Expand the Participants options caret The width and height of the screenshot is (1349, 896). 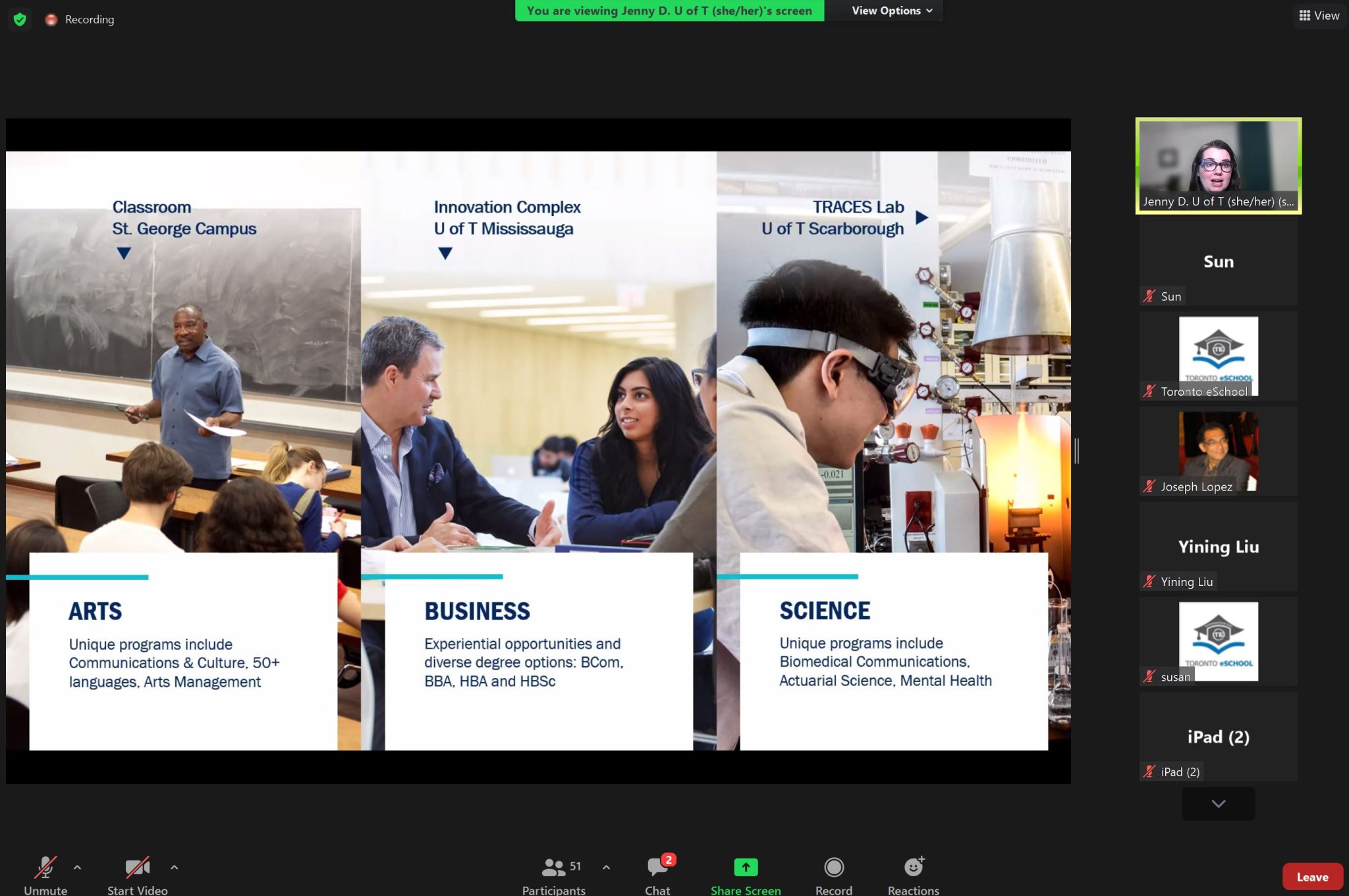606,868
